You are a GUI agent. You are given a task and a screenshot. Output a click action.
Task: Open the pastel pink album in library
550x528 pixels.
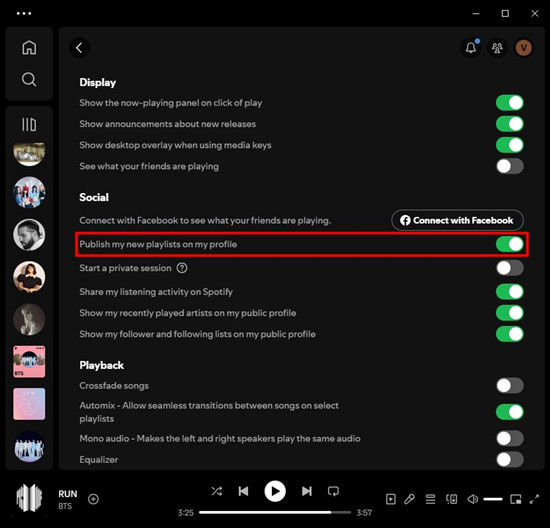(x=29, y=404)
